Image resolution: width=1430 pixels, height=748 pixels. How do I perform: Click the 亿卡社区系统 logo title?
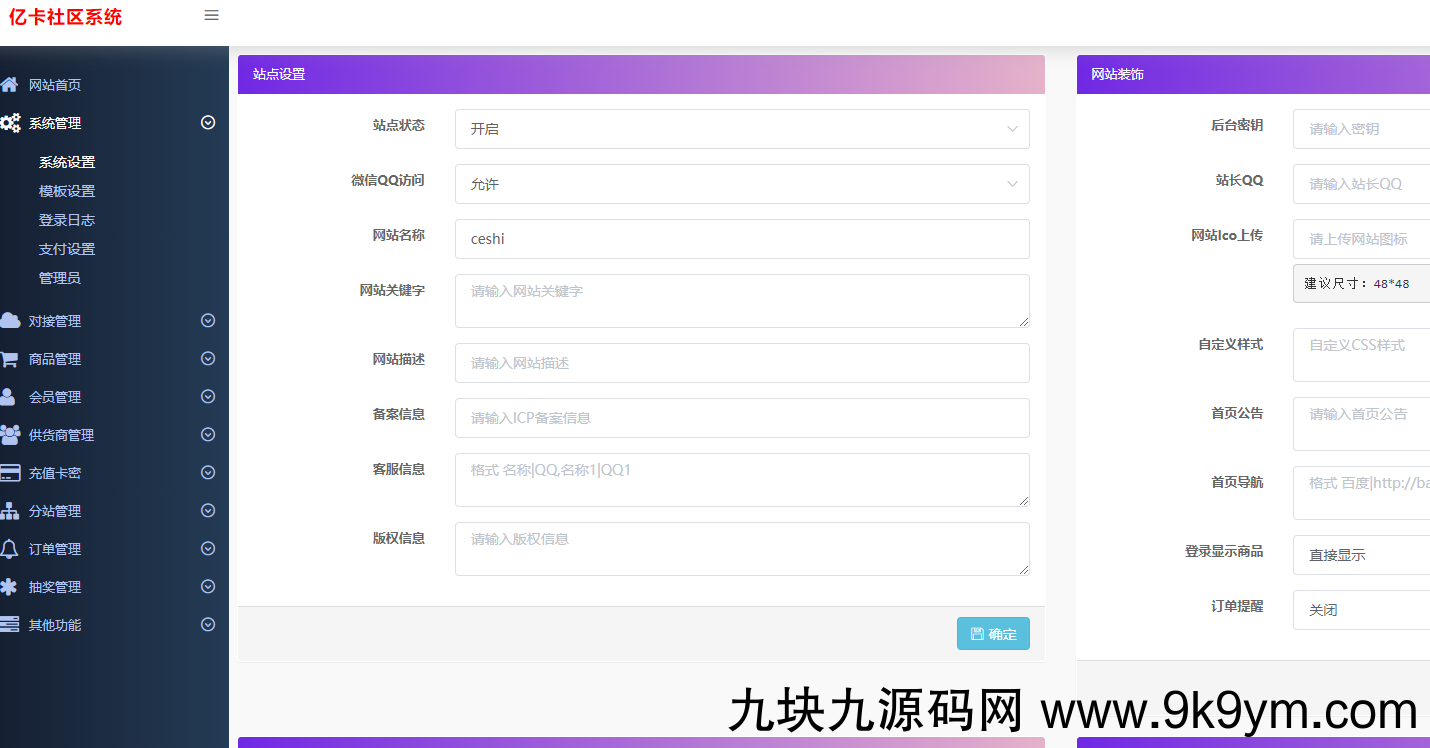pyautogui.click(x=66, y=17)
